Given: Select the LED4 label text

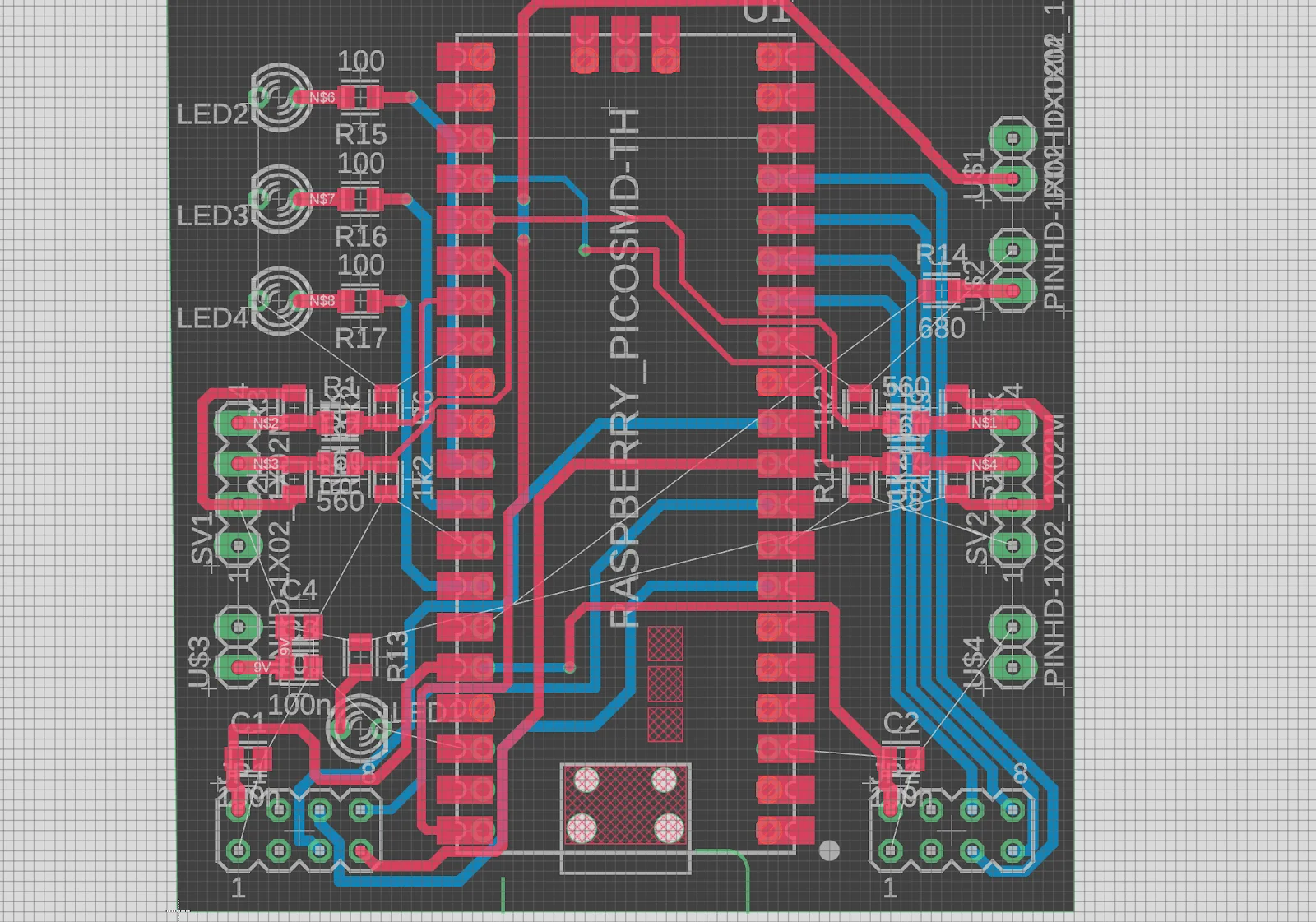Looking at the screenshot, I should [213, 318].
